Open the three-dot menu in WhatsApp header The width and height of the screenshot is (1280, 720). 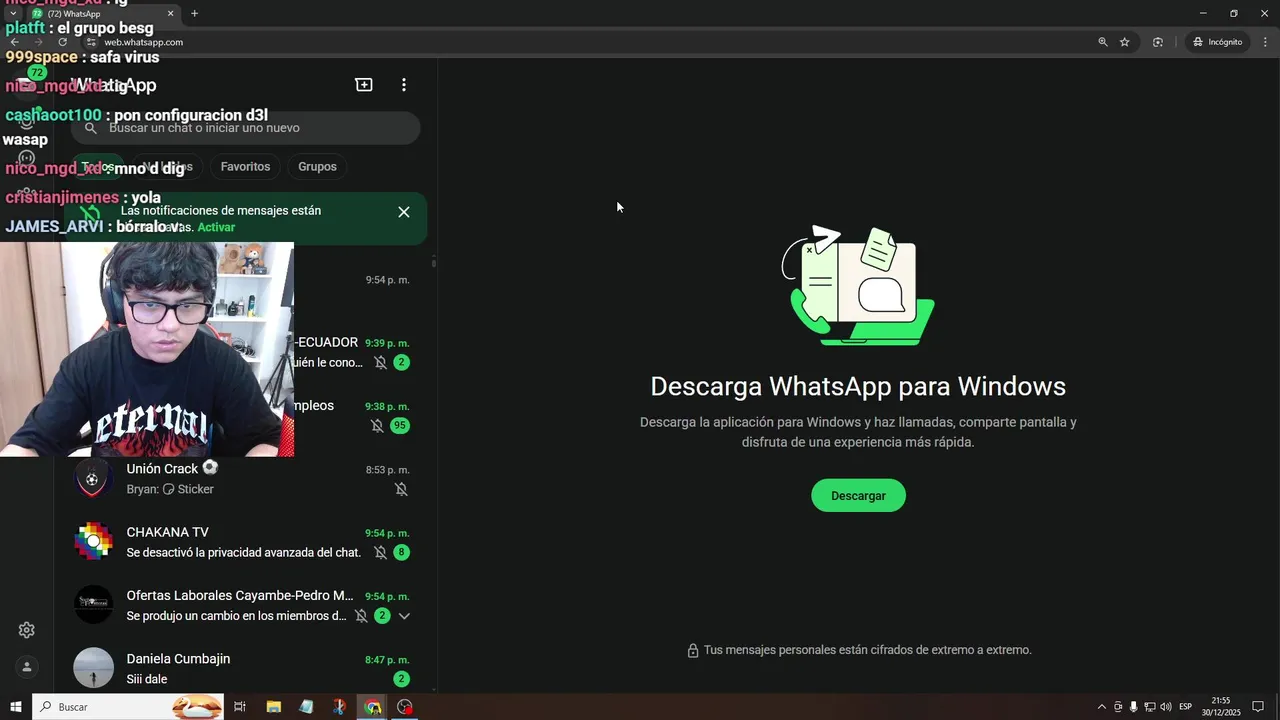coord(404,85)
